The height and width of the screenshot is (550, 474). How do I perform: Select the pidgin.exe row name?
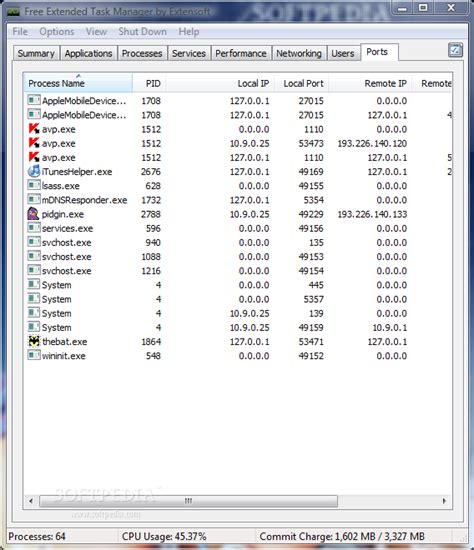point(63,214)
